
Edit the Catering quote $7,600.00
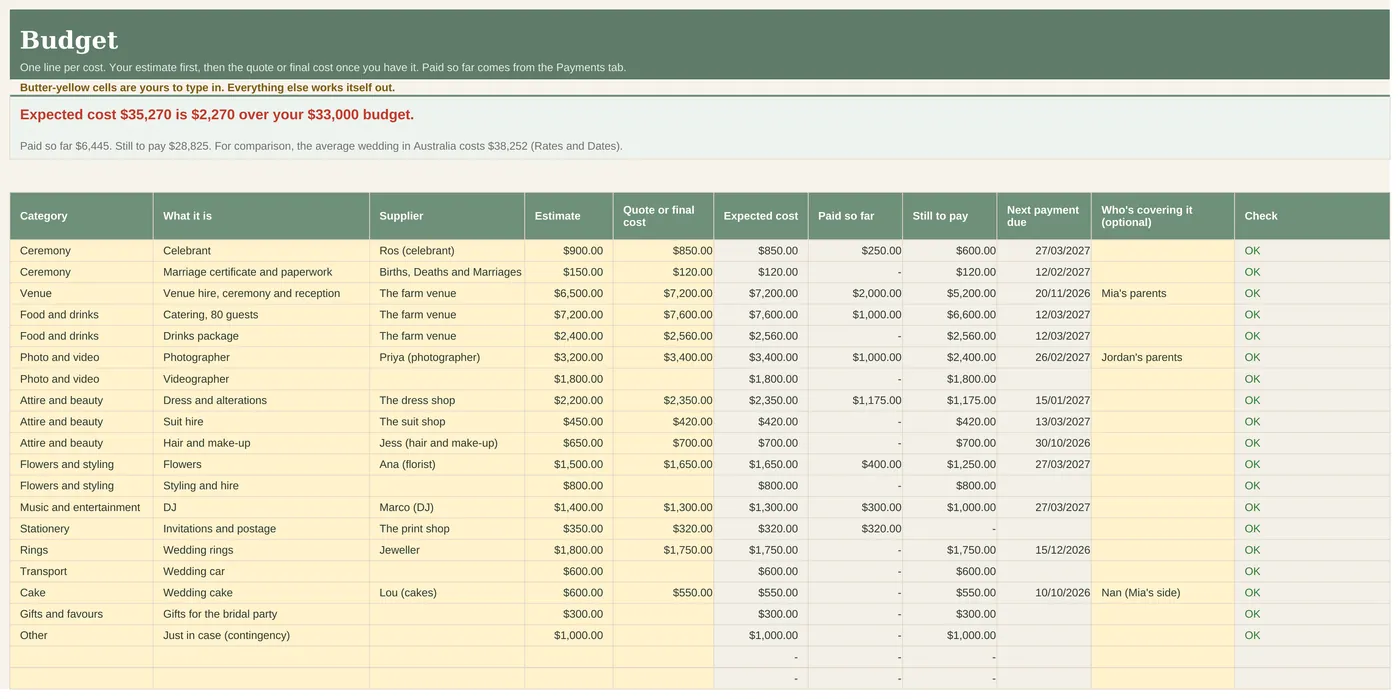tap(663, 315)
